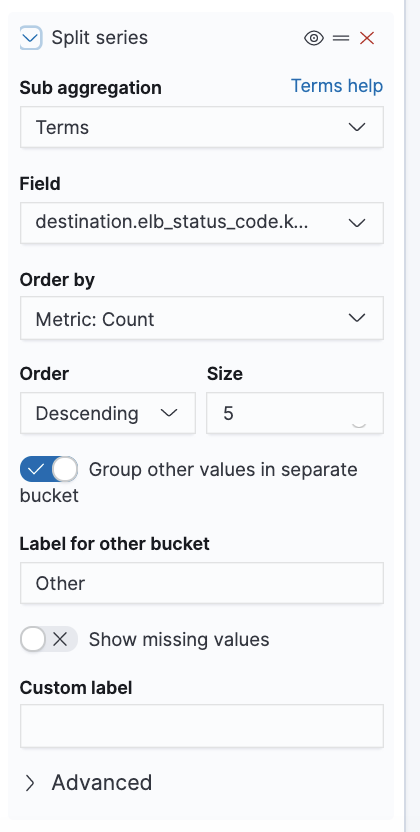Click the Custom label input field

(202, 726)
